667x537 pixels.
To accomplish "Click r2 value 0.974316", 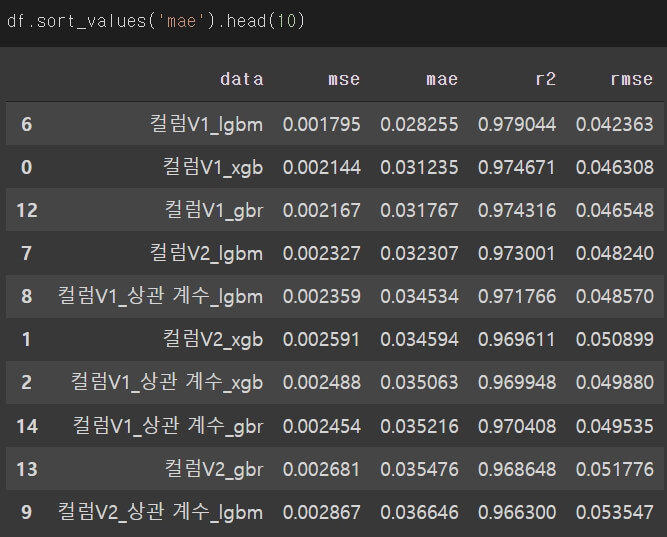I will [x=517, y=210].
